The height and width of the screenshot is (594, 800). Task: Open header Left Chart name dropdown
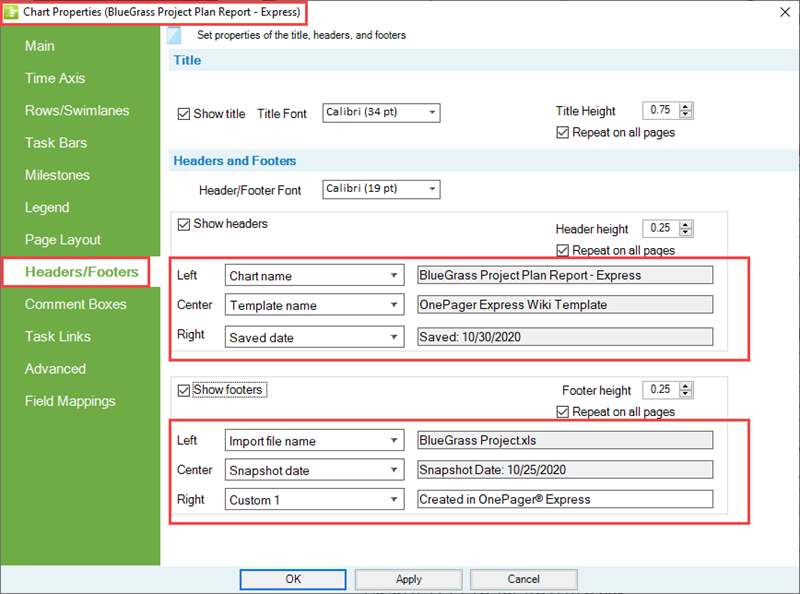pyautogui.click(x=314, y=275)
